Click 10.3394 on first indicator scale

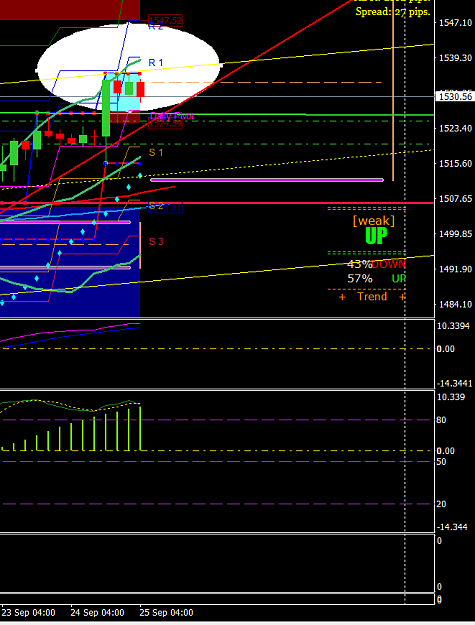(x=453, y=326)
